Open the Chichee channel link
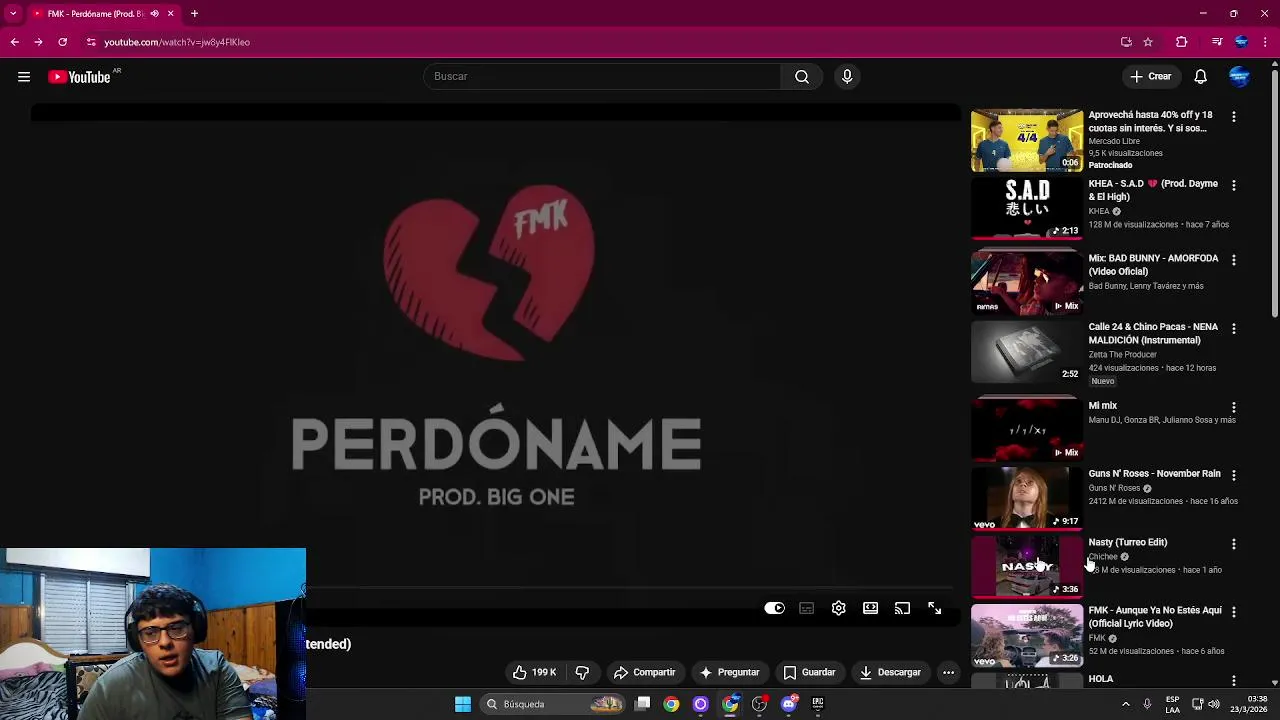The width and height of the screenshot is (1280, 720). point(1103,556)
